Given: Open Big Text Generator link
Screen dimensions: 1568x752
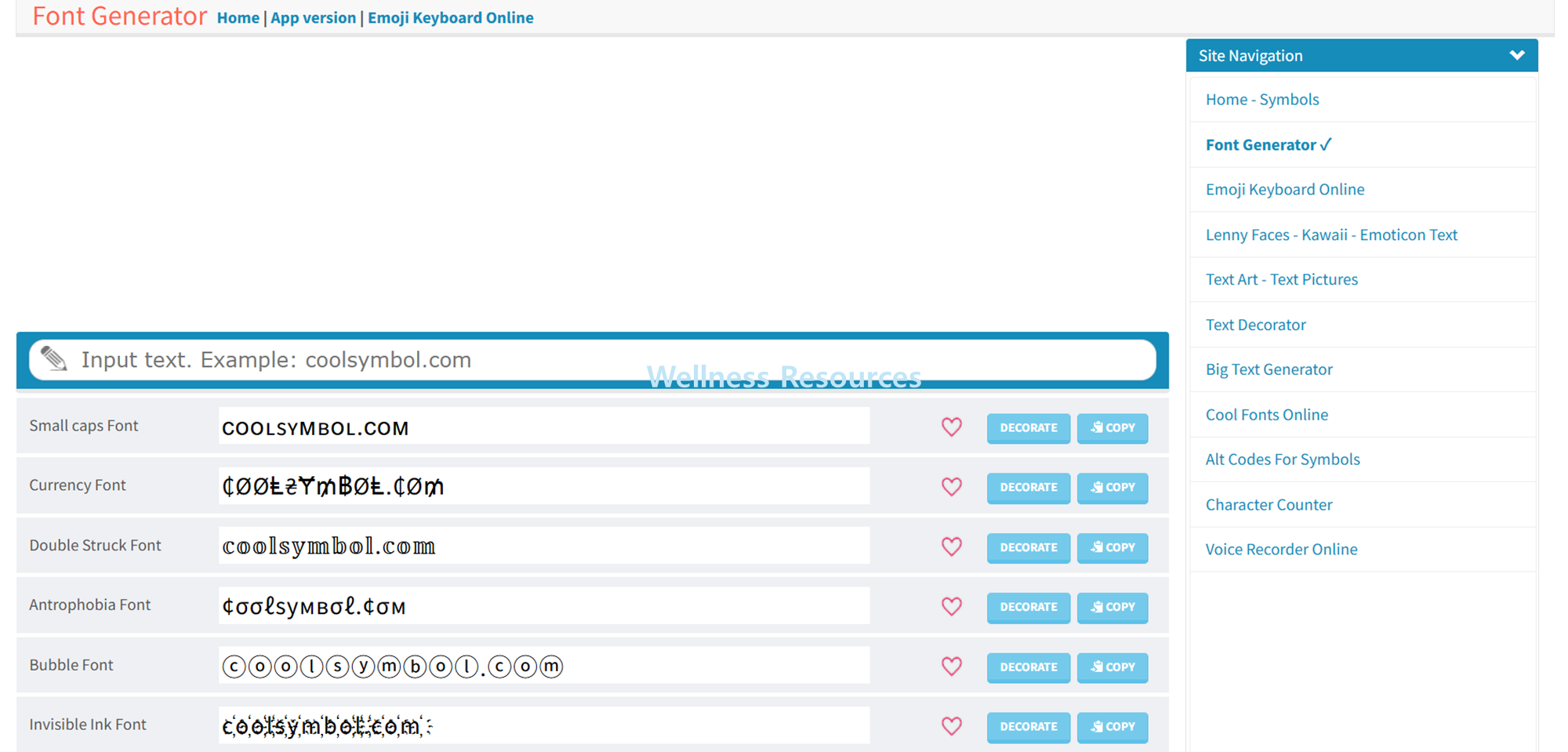Looking at the screenshot, I should coord(1269,369).
